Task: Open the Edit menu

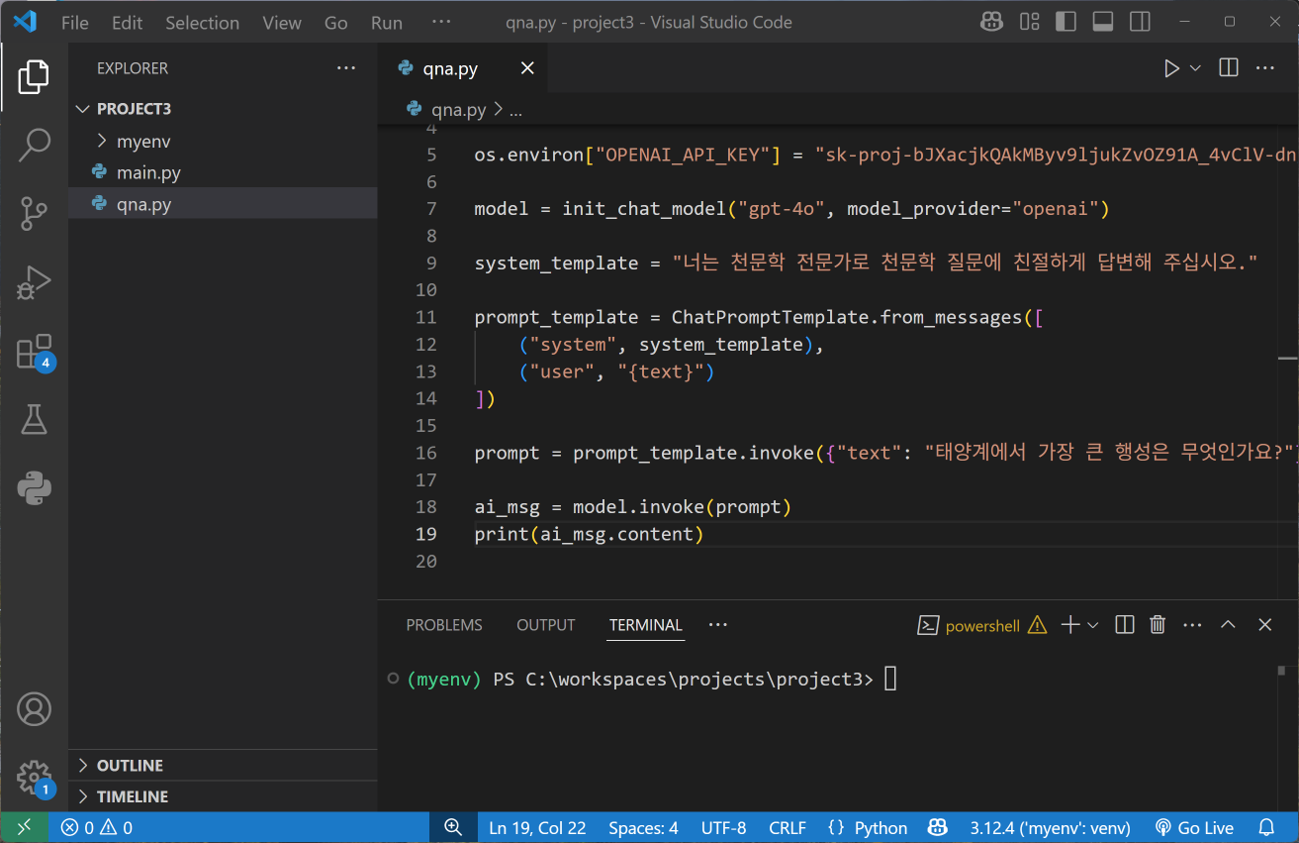Action: point(127,22)
